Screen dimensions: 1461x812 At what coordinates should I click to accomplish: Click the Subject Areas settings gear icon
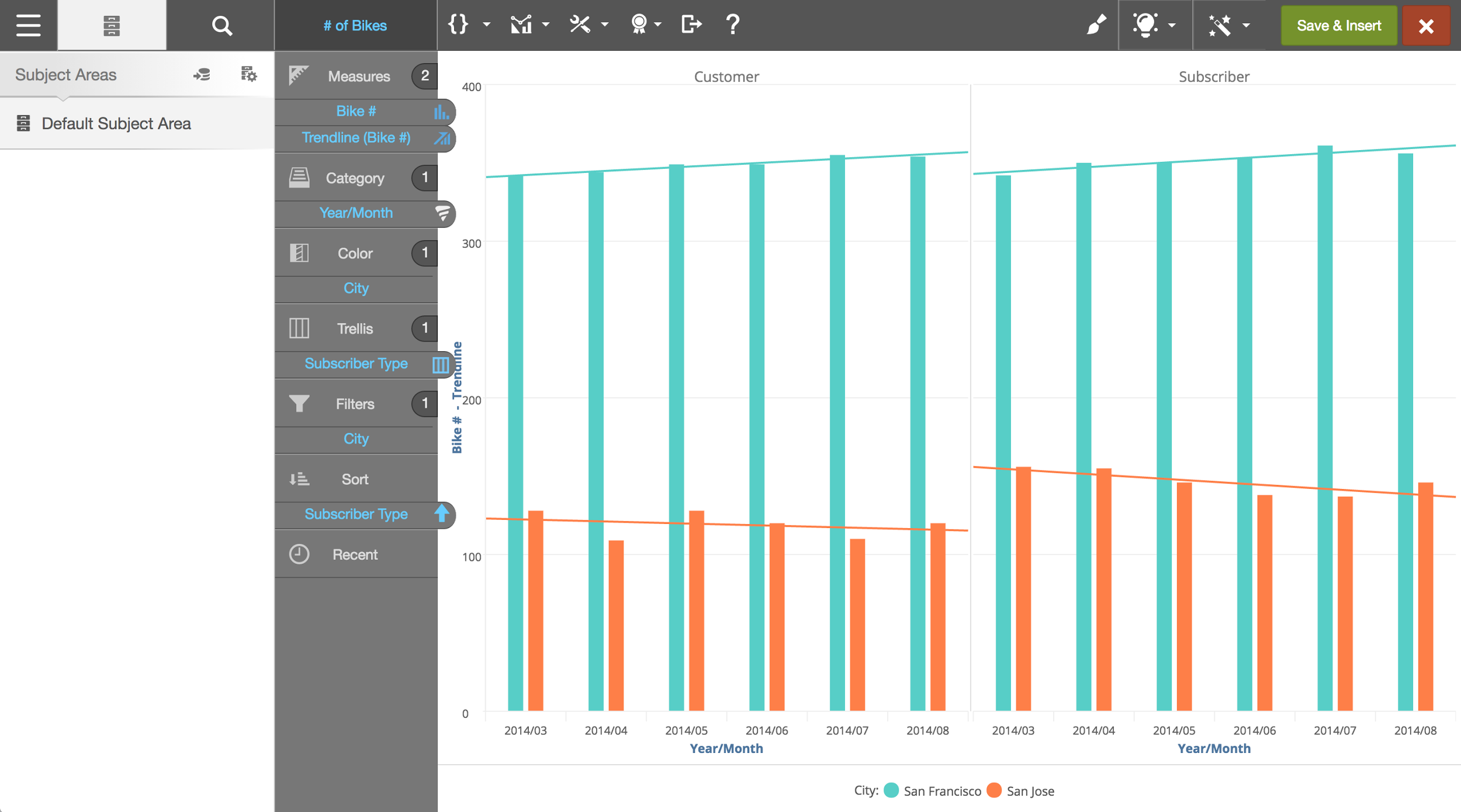(249, 74)
